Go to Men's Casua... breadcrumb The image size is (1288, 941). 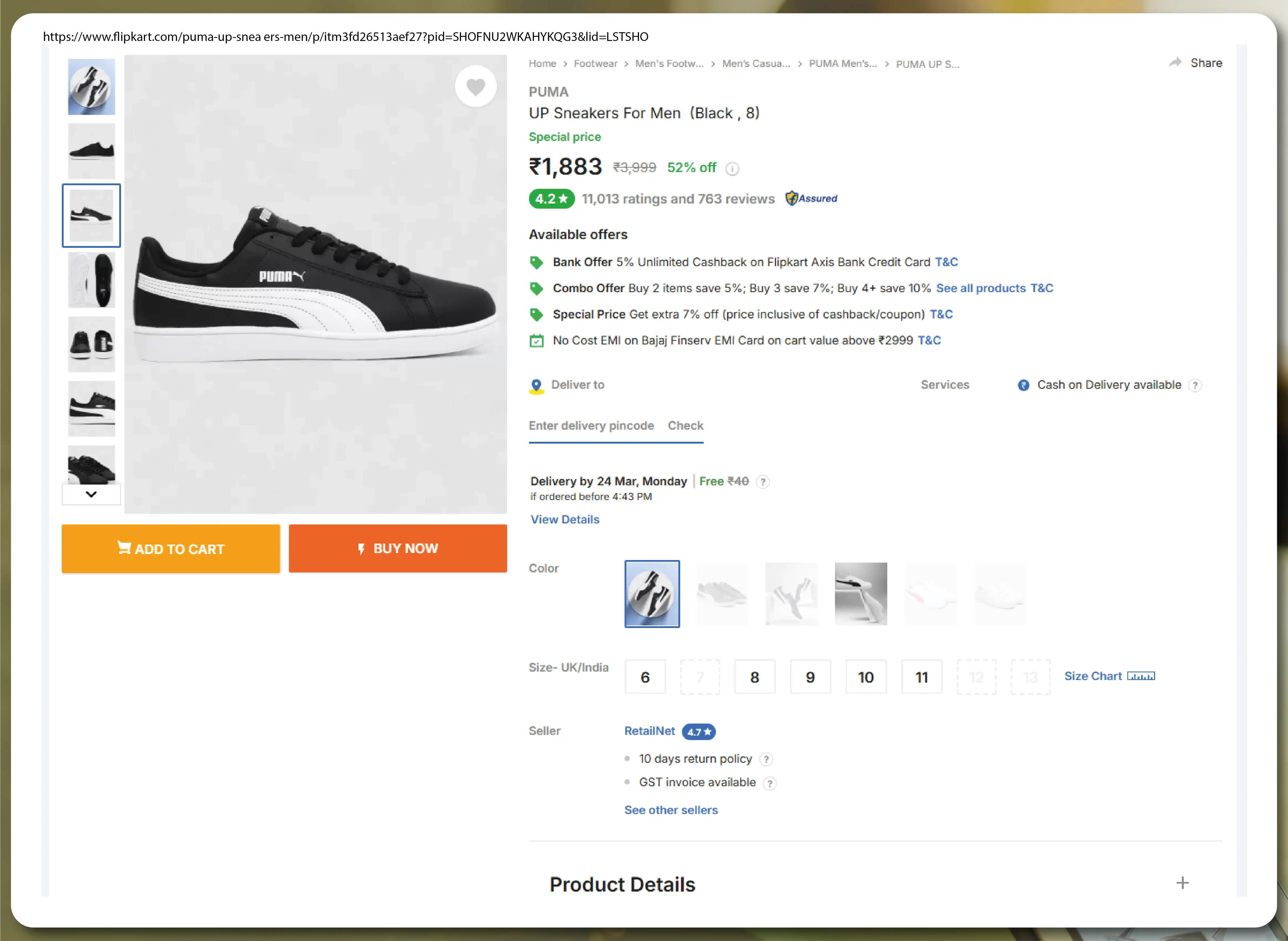[x=756, y=64]
